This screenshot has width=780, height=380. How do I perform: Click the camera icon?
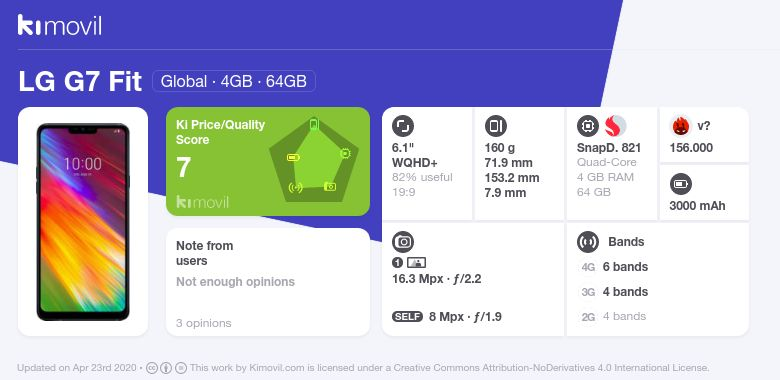point(403,242)
